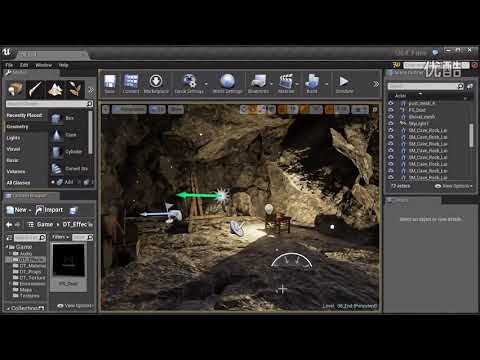Select the Curved Stair geometry brush
The height and width of the screenshot is (360, 480).
point(69,169)
